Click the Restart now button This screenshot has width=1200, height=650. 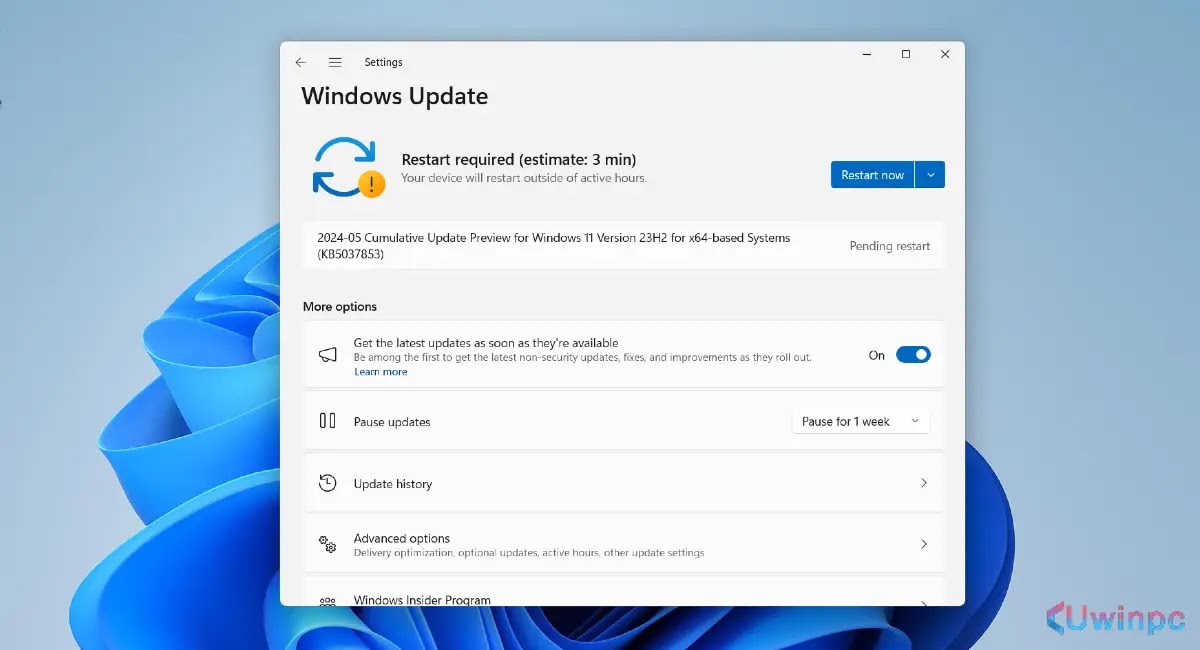coord(872,175)
